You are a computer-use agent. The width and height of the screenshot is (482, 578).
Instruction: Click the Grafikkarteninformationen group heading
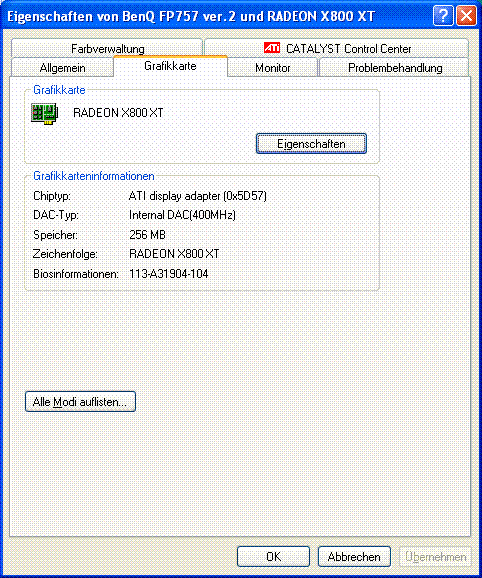(x=94, y=176)
